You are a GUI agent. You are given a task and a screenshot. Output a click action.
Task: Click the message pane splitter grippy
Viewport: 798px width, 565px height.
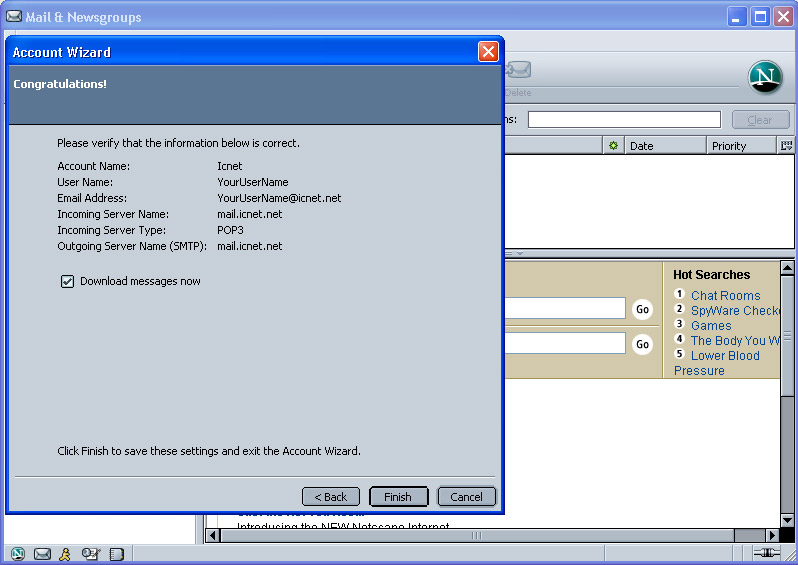pos(514,253)
